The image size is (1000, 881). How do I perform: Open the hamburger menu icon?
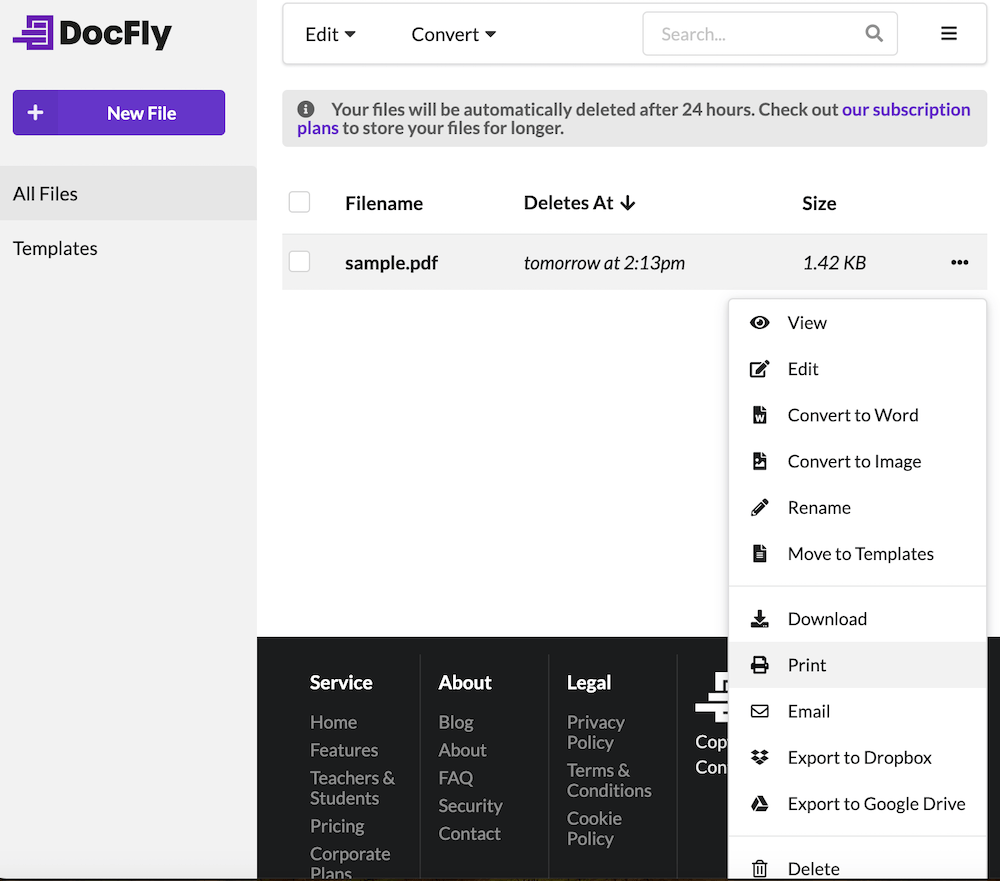(949, 33)
